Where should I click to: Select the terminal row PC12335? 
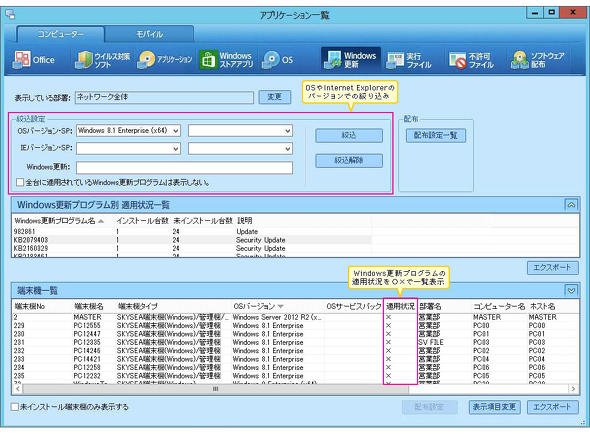point(295,343)
